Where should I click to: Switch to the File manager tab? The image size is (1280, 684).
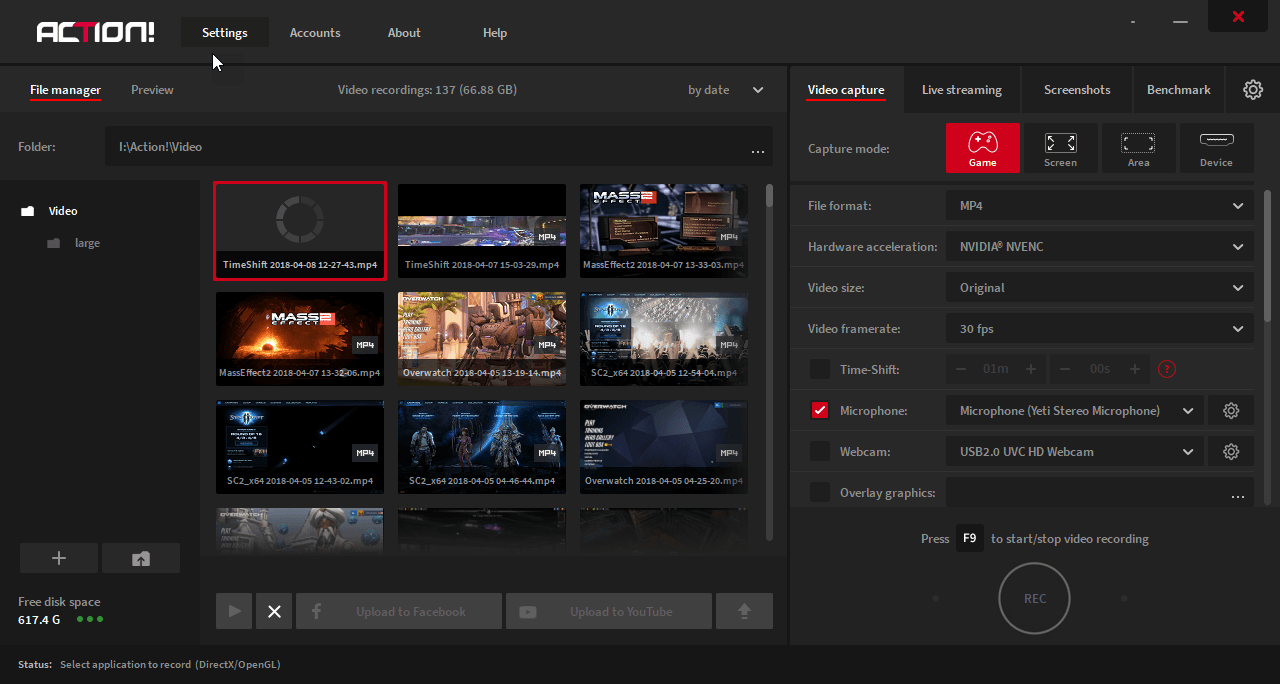click(x=65, y=90)
